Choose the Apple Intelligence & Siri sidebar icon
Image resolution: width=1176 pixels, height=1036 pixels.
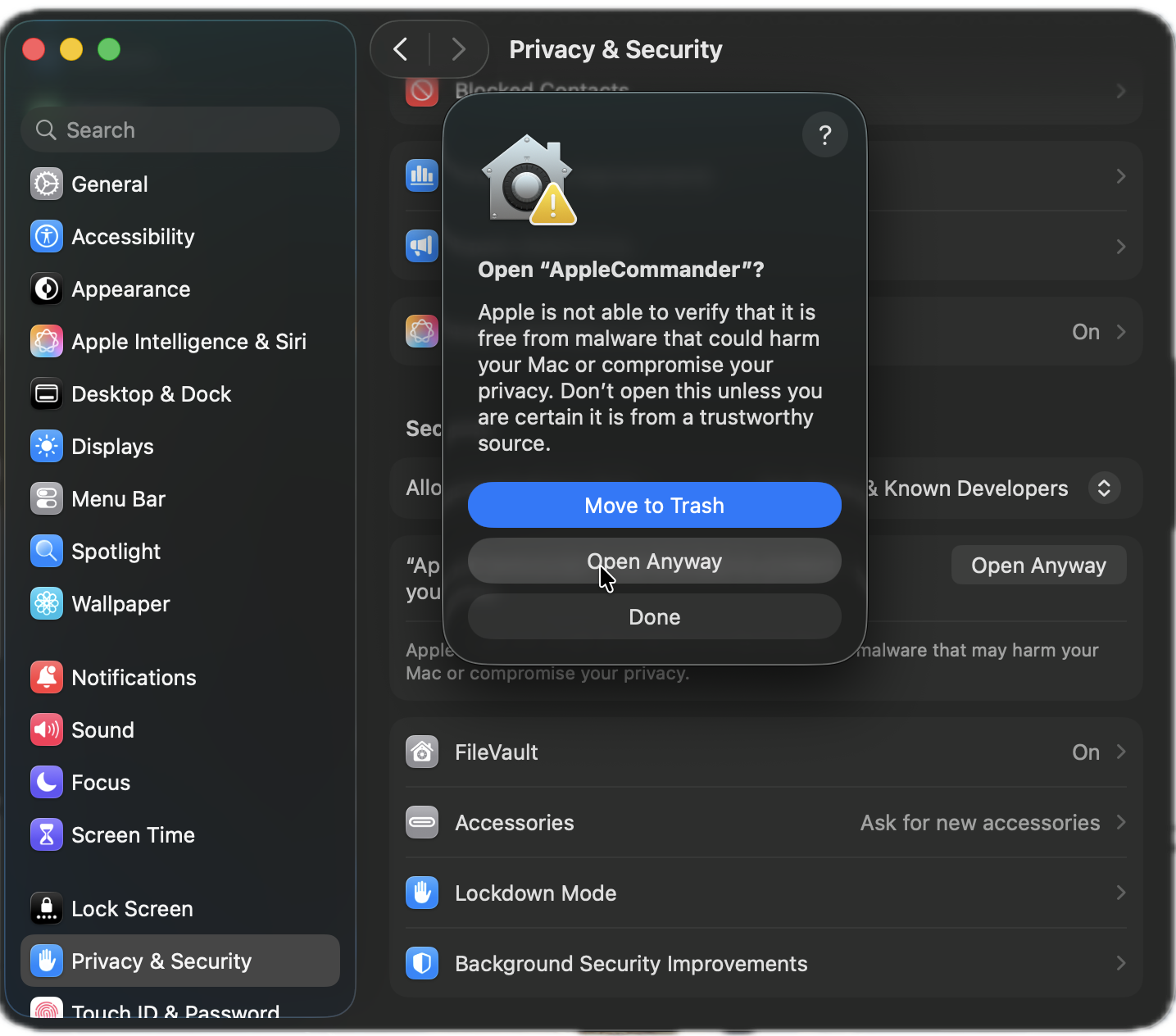(47, 341)
